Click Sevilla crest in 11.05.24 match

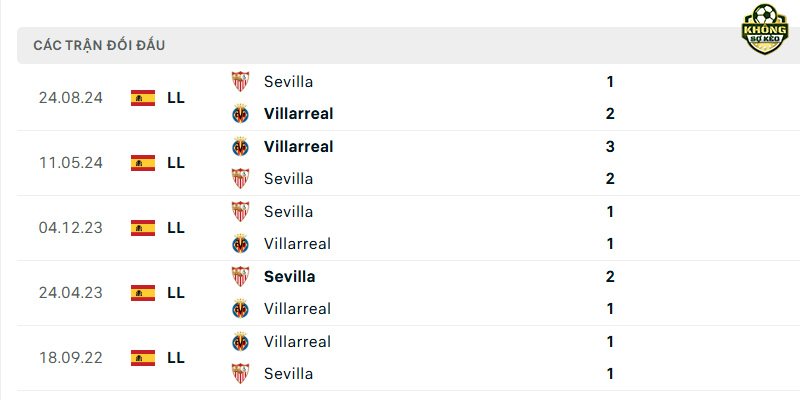tap(240, 179)
